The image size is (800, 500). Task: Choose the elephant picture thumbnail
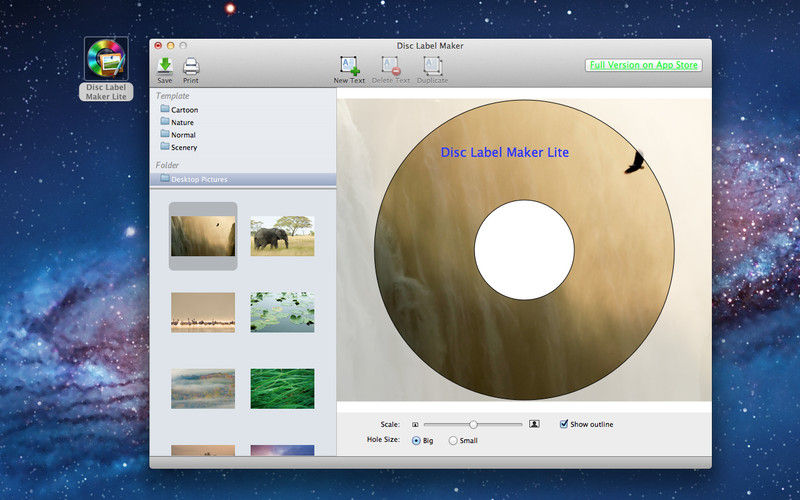[x=282, y=236]
